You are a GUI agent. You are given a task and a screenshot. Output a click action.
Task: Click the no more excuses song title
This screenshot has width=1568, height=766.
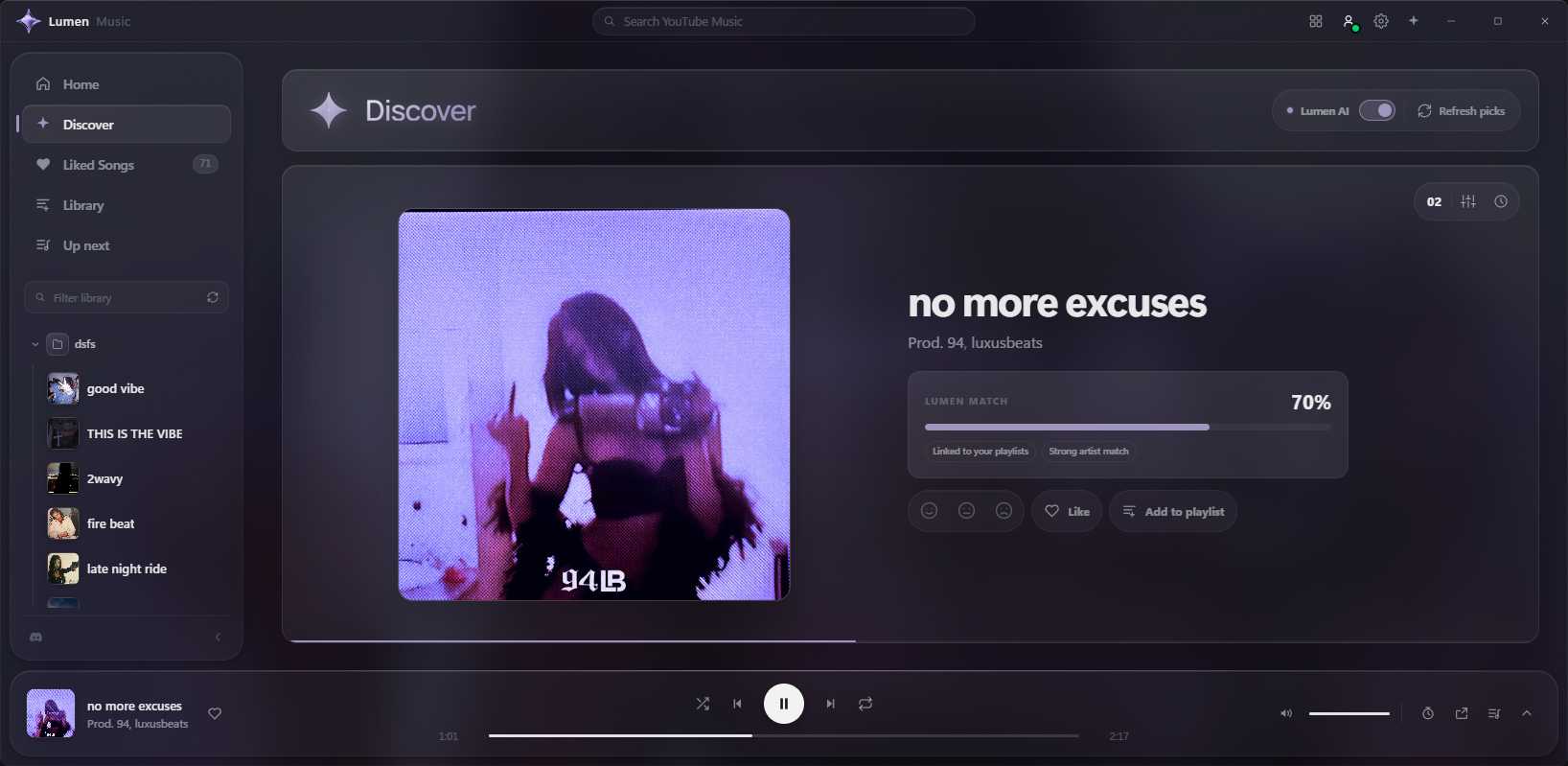[x=1057, y=304]
